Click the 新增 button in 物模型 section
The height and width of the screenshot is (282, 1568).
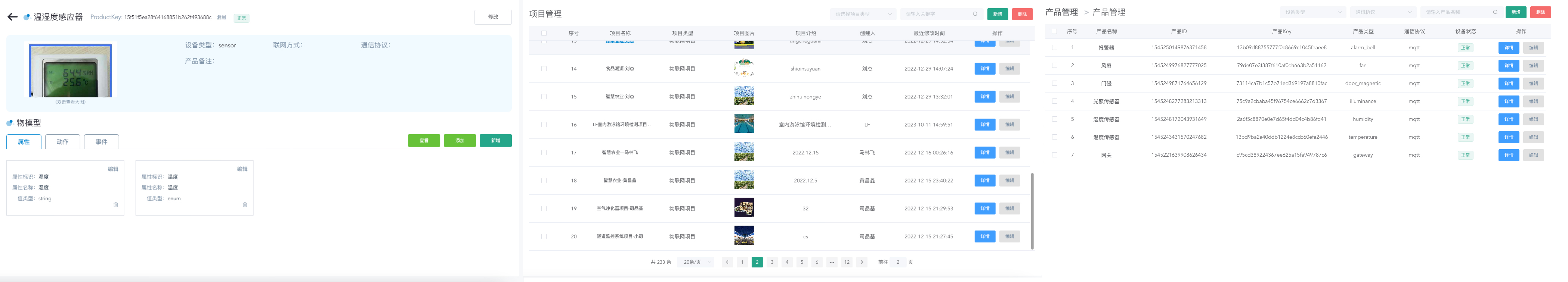point(495,140)
